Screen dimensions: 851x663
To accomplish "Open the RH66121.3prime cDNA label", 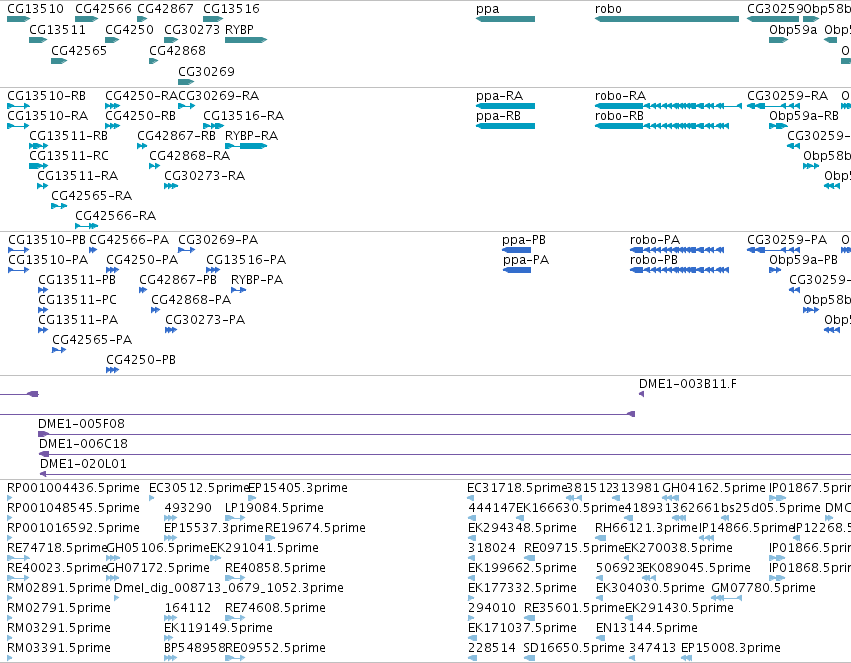I will 646,528.
